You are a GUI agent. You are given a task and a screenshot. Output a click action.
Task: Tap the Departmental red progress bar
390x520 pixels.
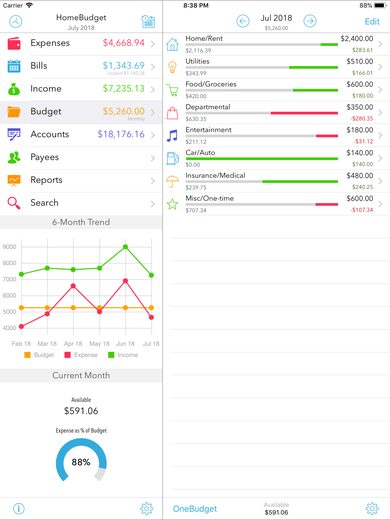[304, 113]
